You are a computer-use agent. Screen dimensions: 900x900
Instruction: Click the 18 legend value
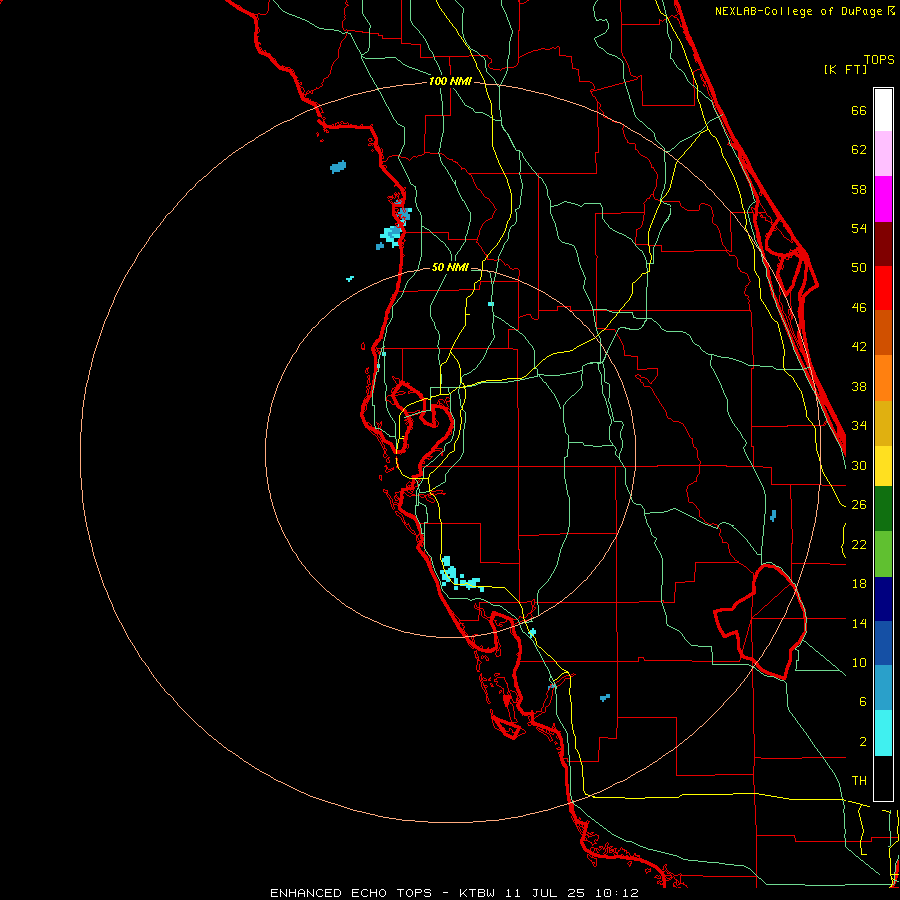859,584
